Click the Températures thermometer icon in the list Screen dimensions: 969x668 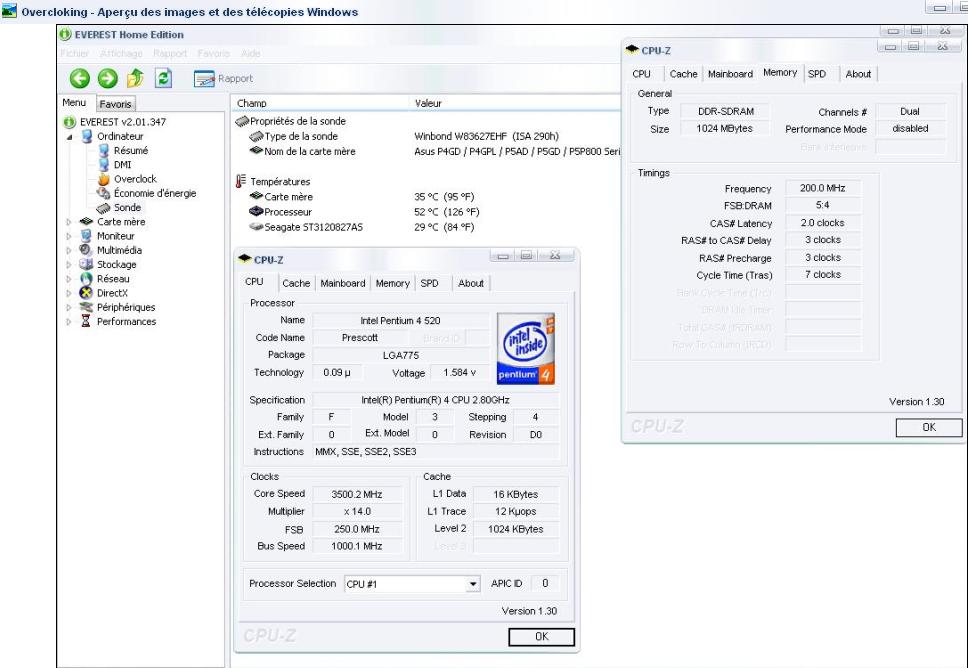(241, 182)
